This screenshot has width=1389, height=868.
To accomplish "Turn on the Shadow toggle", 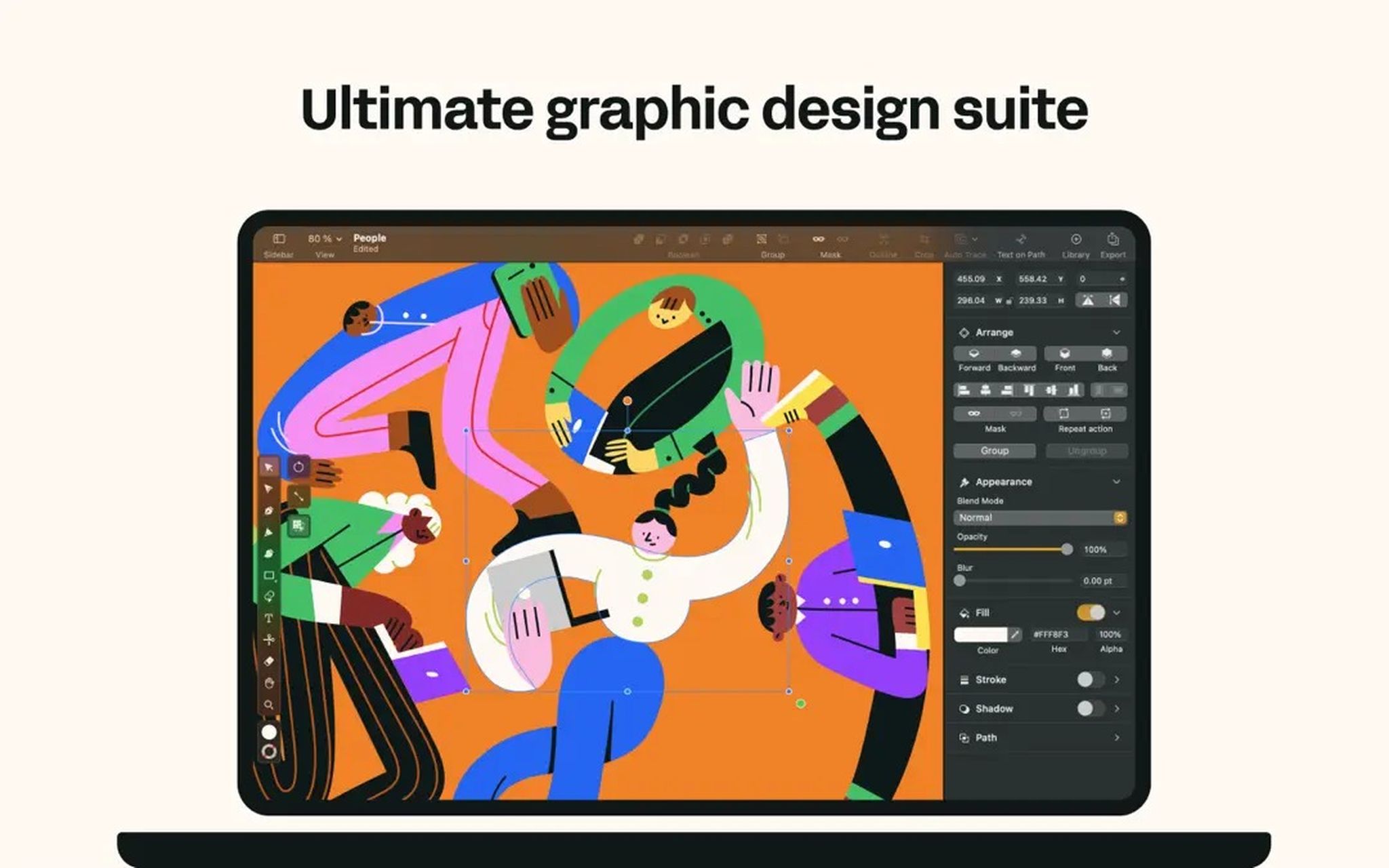I will (1090, 708).
